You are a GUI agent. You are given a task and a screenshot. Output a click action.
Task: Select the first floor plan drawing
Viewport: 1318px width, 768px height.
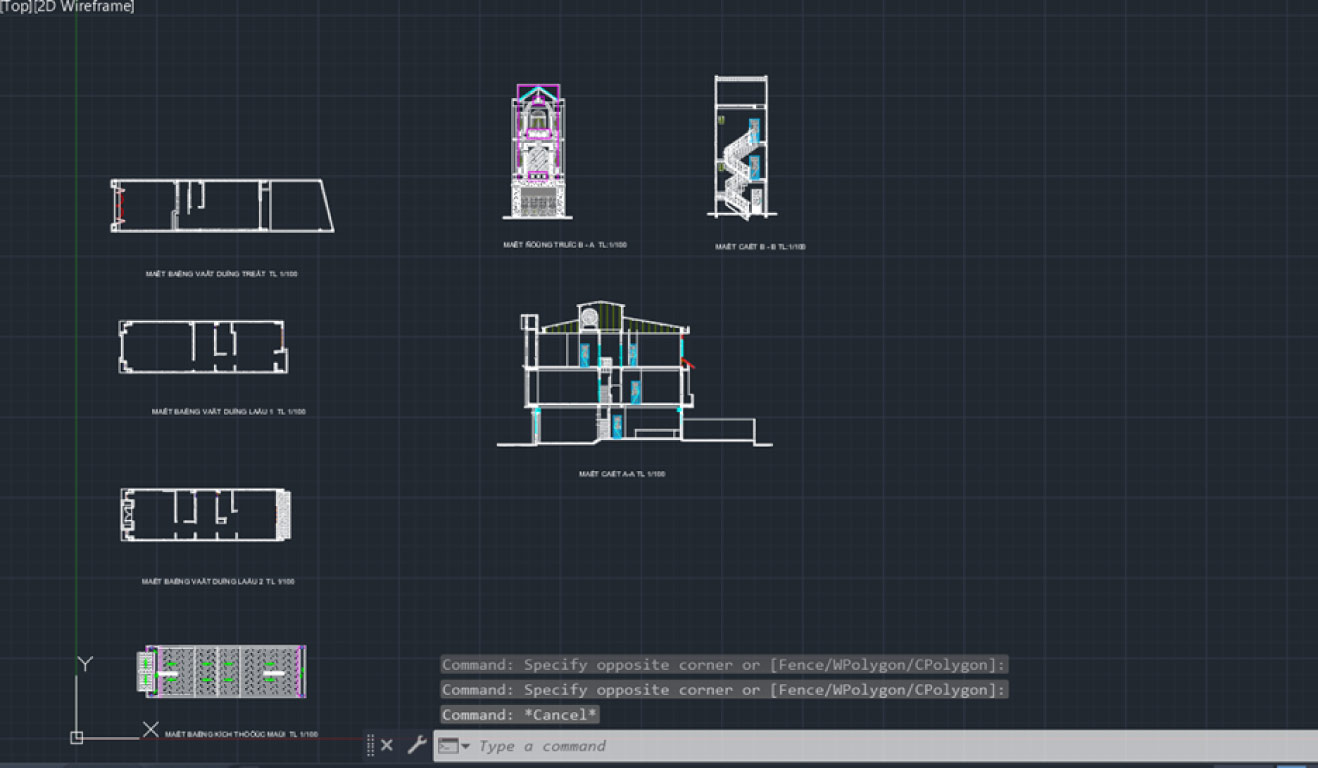203,347
